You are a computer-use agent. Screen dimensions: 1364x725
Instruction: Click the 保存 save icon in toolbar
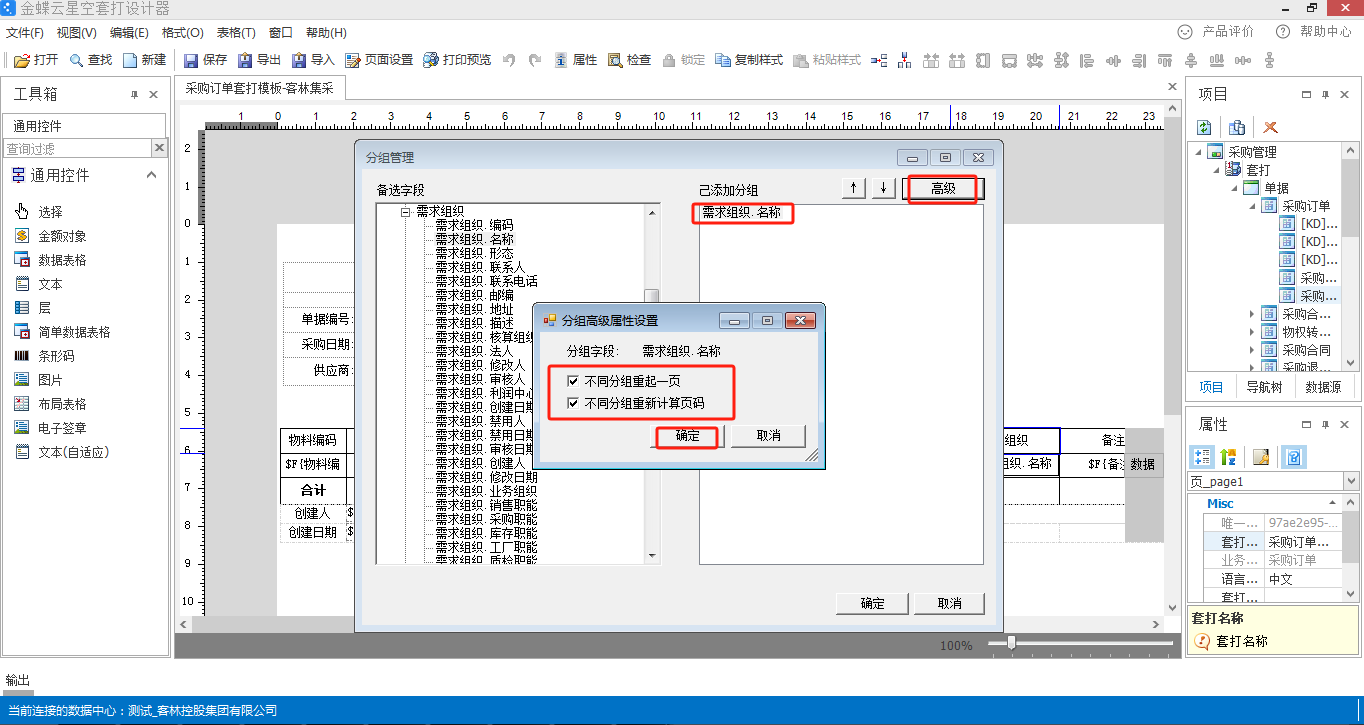tap(191, 60)
